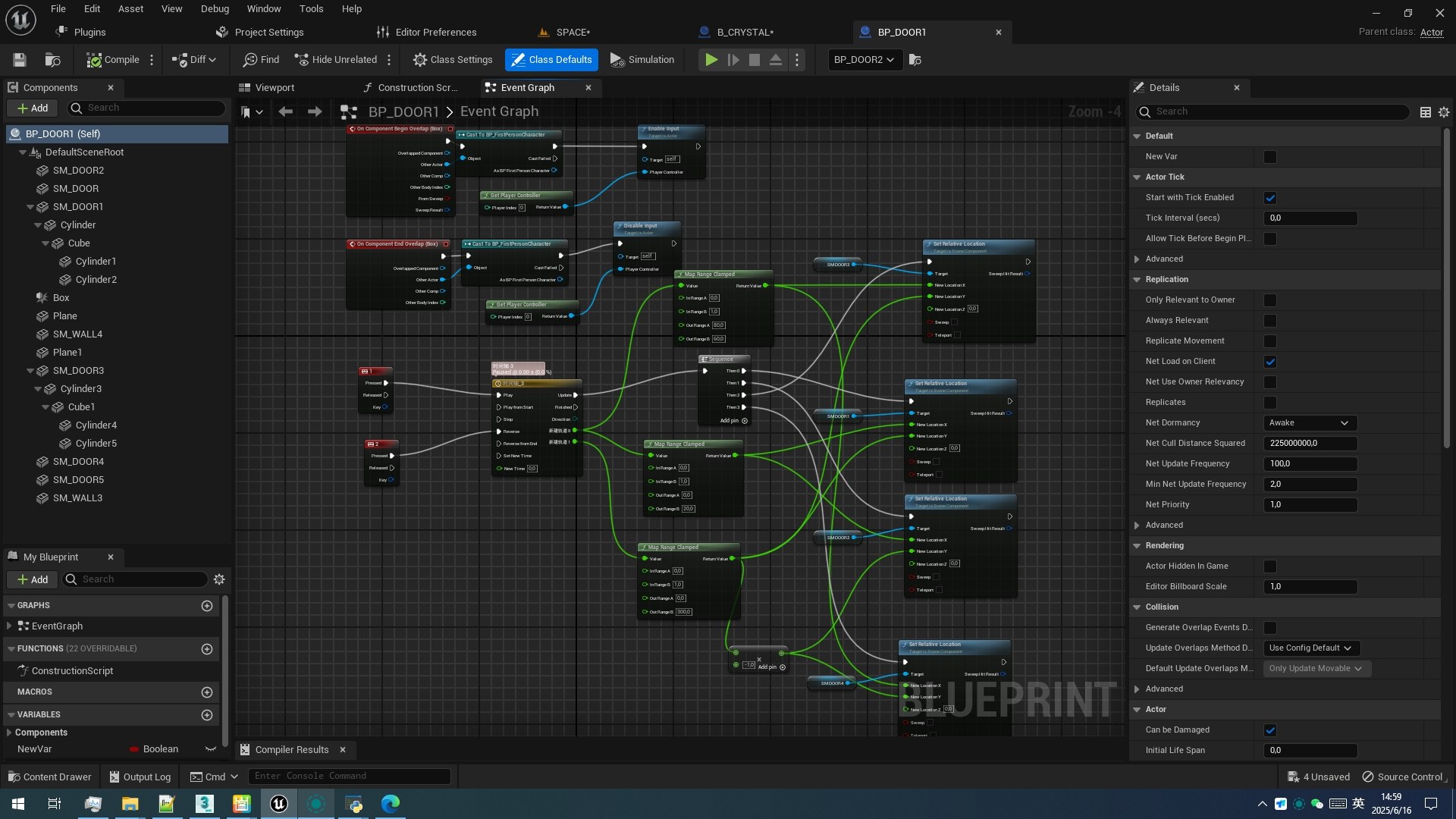
Task: Open Compile options three-dot menu
Action: (152, 60)
